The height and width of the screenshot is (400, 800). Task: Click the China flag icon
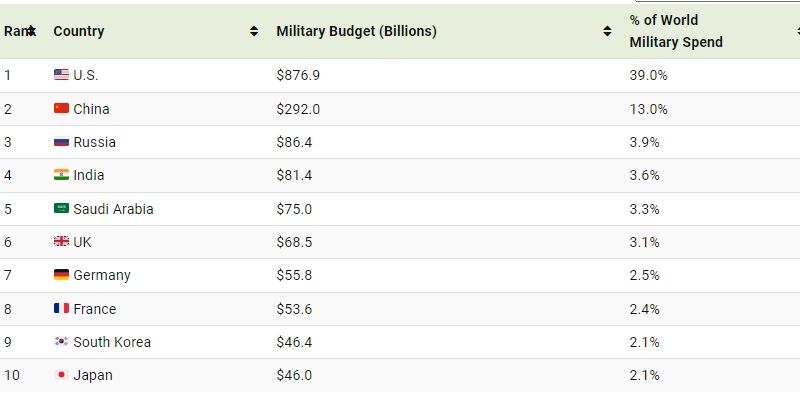(x=61, y=108)
